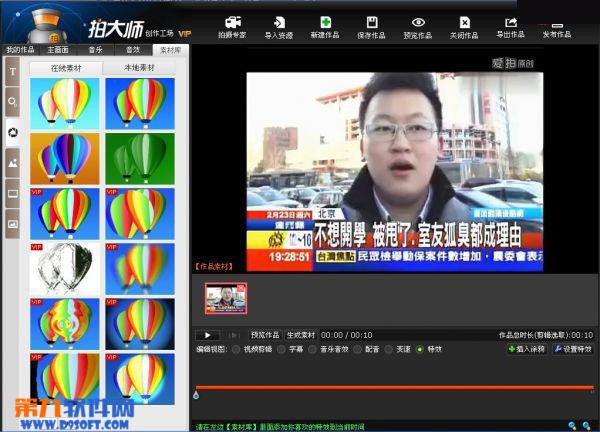Choose the orange-background inverted balloon effect
Screen dimensions: 600x432
(x=65, y=159)
